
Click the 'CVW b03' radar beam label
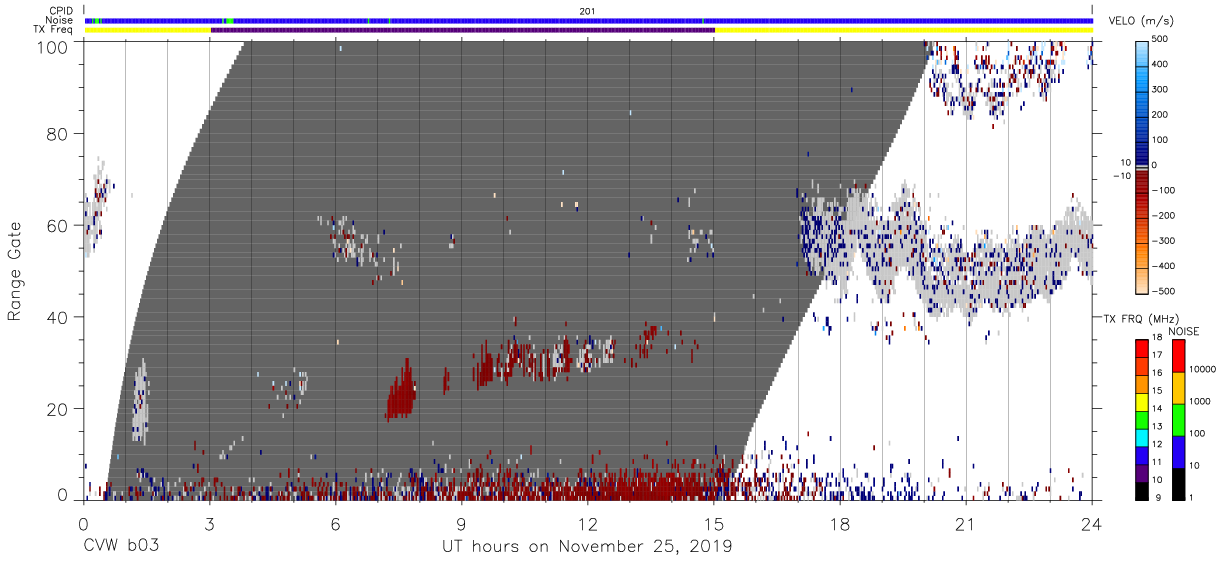(121, 547)
